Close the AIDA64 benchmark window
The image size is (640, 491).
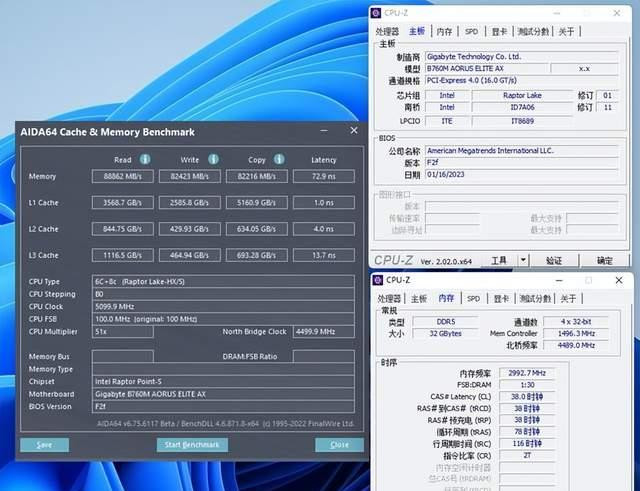354,130
